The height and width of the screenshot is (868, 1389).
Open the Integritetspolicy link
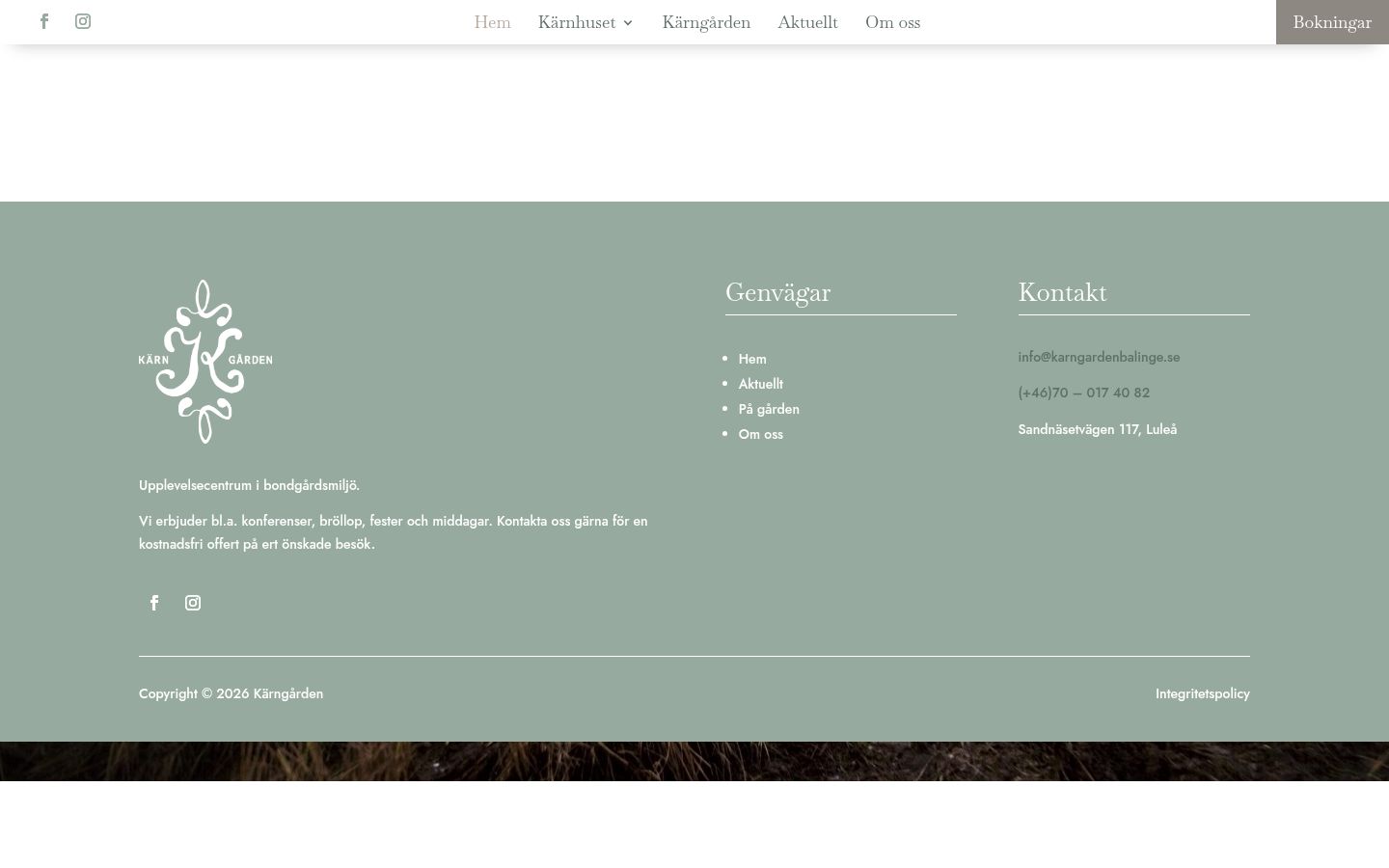coord(1203,693)
